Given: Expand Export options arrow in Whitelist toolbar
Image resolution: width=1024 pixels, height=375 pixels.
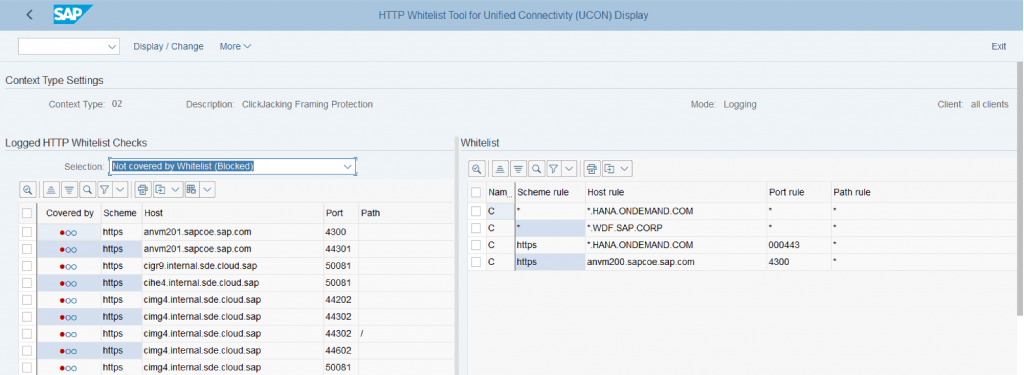Looking at the screenshot, I should (625, 169).
